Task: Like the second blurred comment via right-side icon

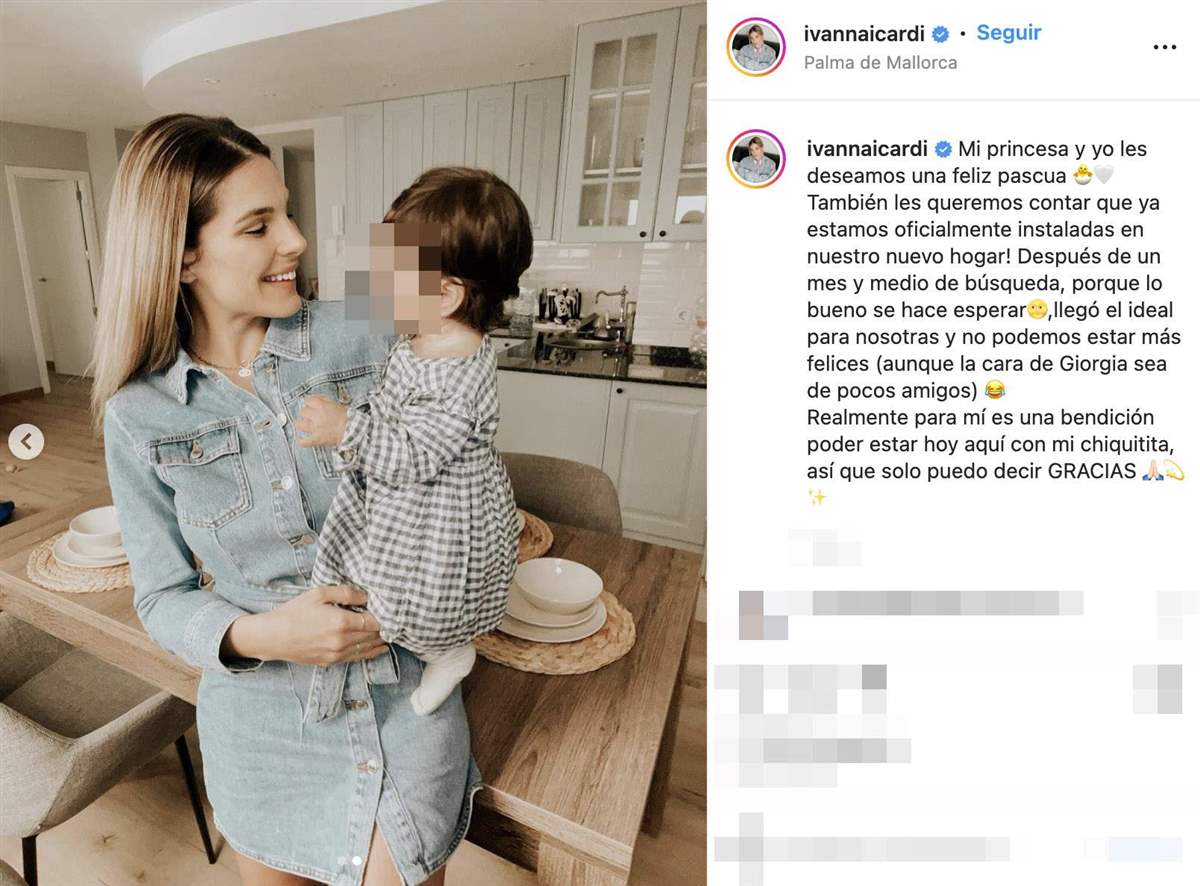Action: [1158, 689]
